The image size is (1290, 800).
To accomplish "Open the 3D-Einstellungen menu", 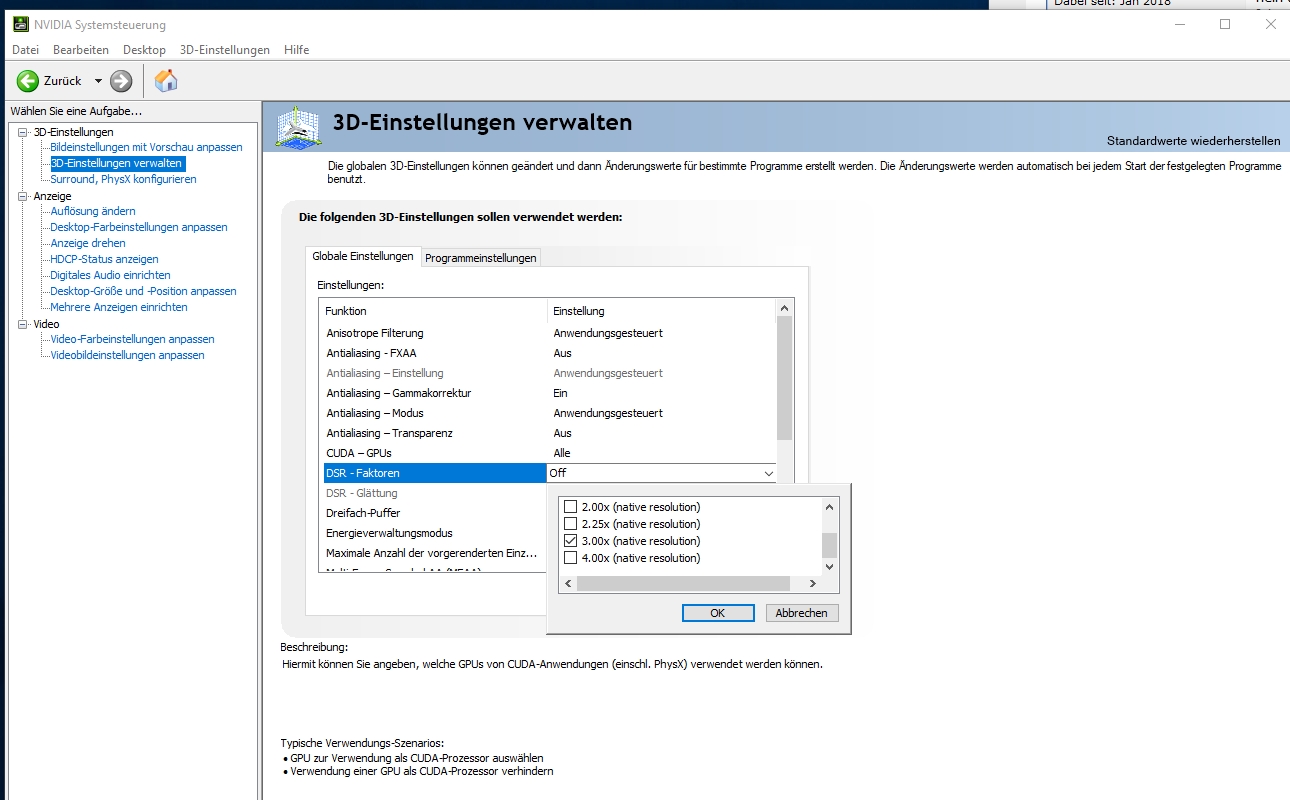I will tap(225, 50).
